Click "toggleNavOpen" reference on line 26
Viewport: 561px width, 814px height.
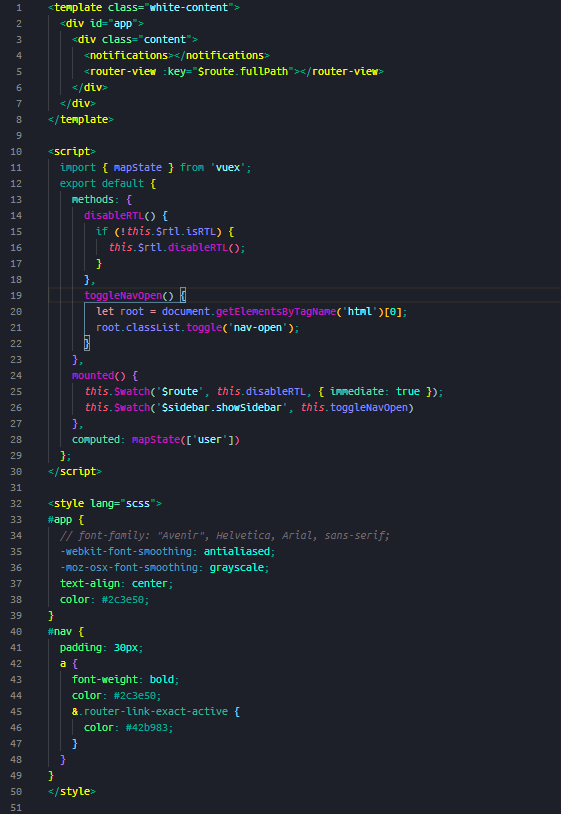(x=368, y=408)
